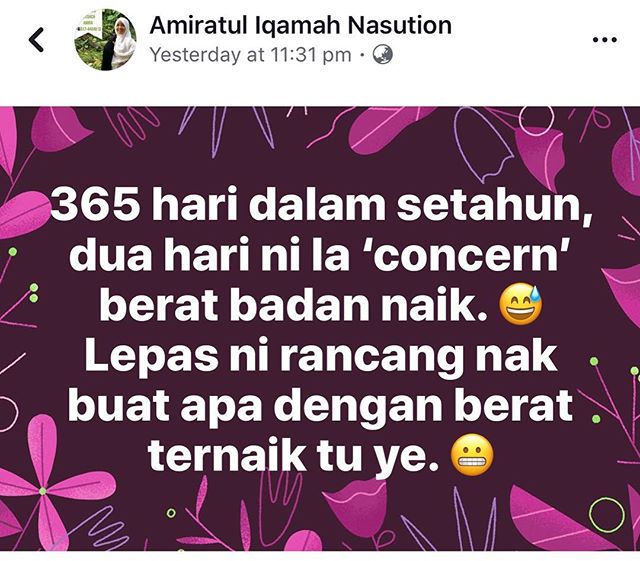
Task: Tap the '365 hari dalam setahun' text line
Action: (x=321, y=205)
